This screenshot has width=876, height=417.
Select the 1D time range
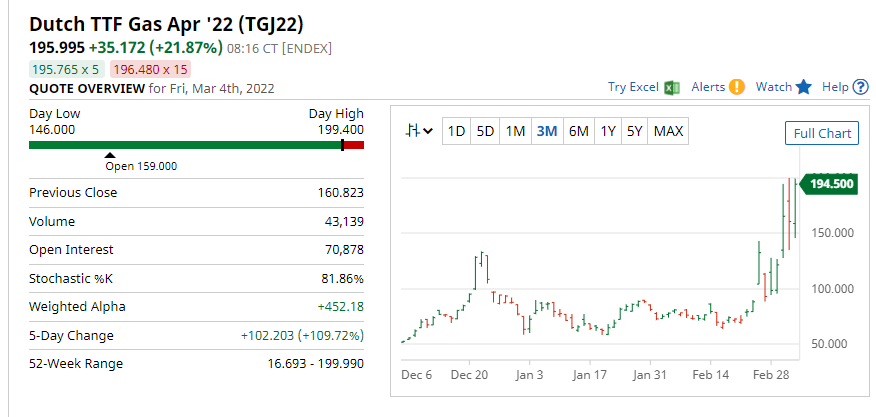click(456, 131)
